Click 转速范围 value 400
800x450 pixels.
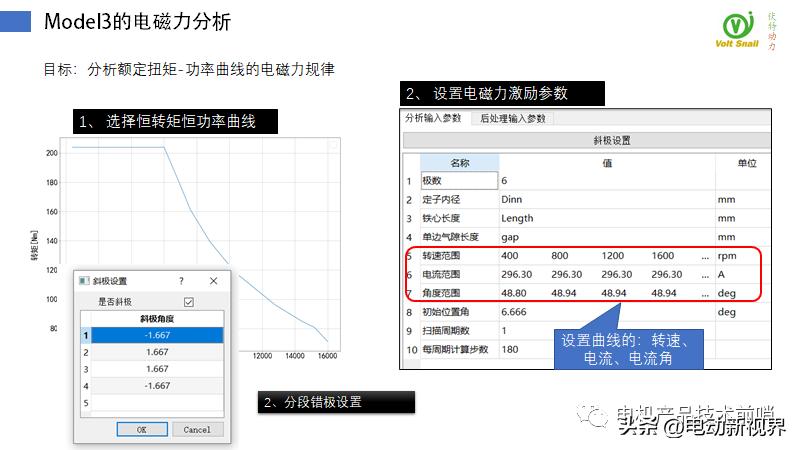[x=510, y=256]
